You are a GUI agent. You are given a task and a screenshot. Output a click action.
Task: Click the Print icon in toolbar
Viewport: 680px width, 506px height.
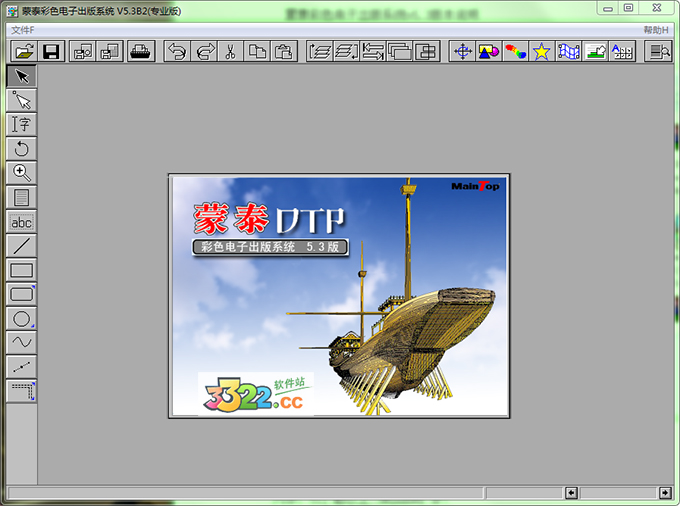point(141,51)
